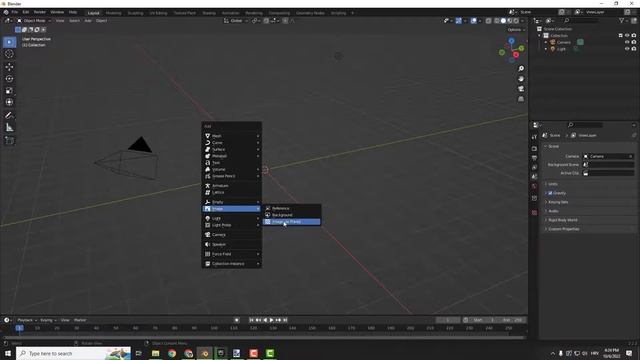Switch to the Modeling workspace tab
640x360 pixels.
[113, 13]
